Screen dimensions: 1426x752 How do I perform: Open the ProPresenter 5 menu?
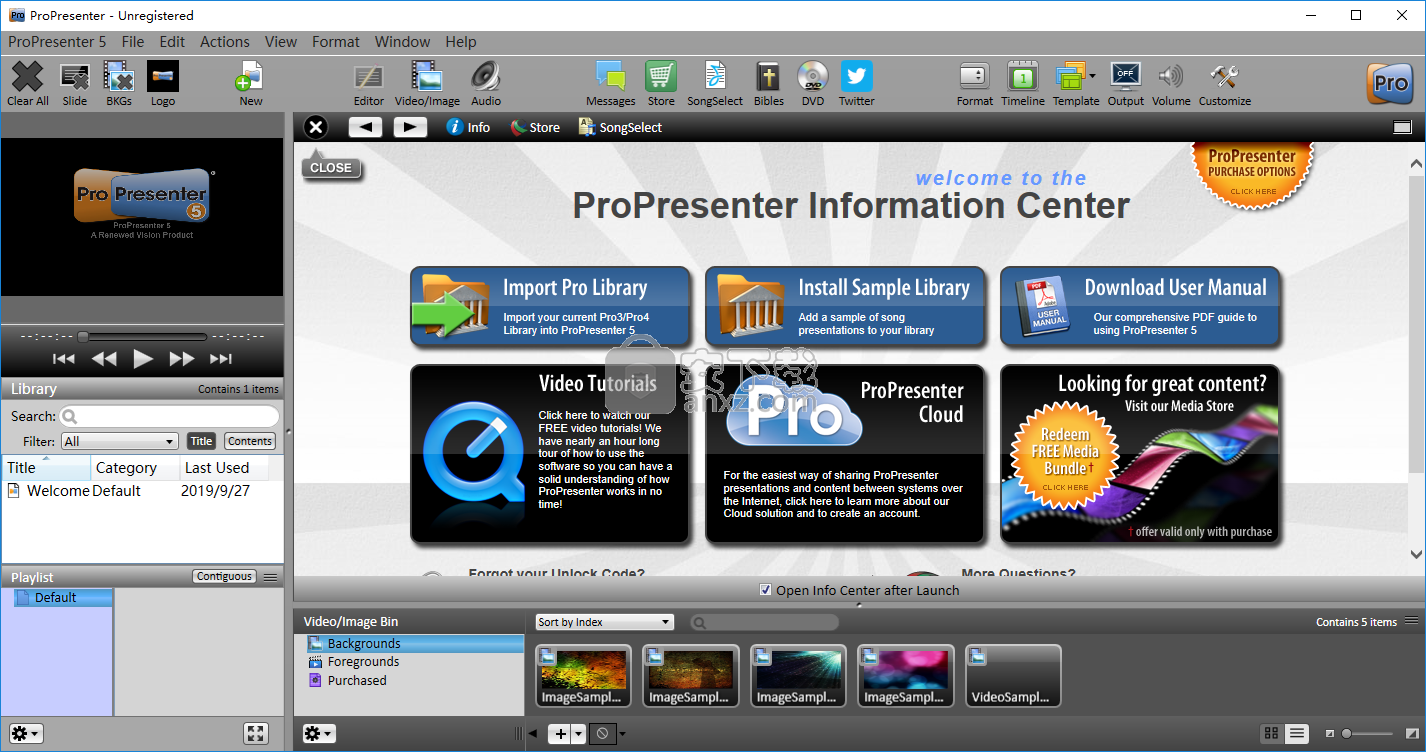pos(57,42)
